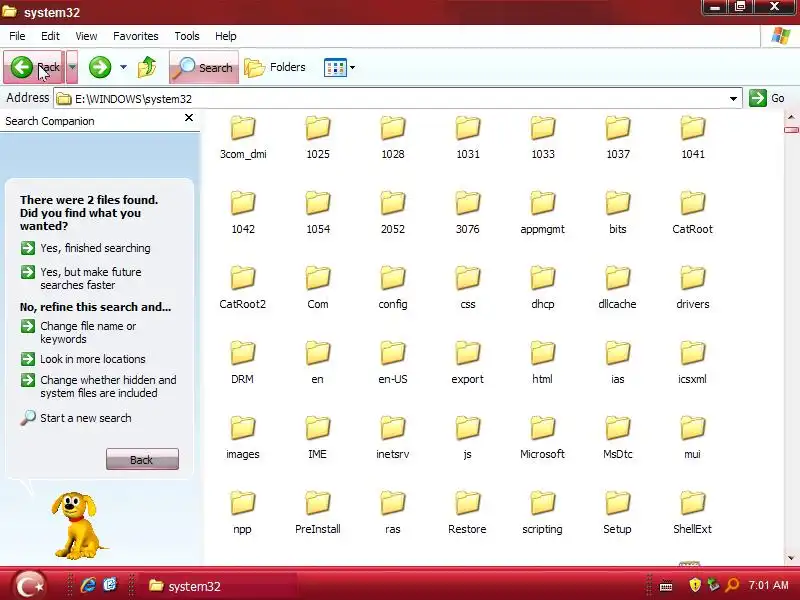The height and width of the screenshot is (600, 800).
Task: Click the 7:01 AM clock
Action: coord(768,585)
